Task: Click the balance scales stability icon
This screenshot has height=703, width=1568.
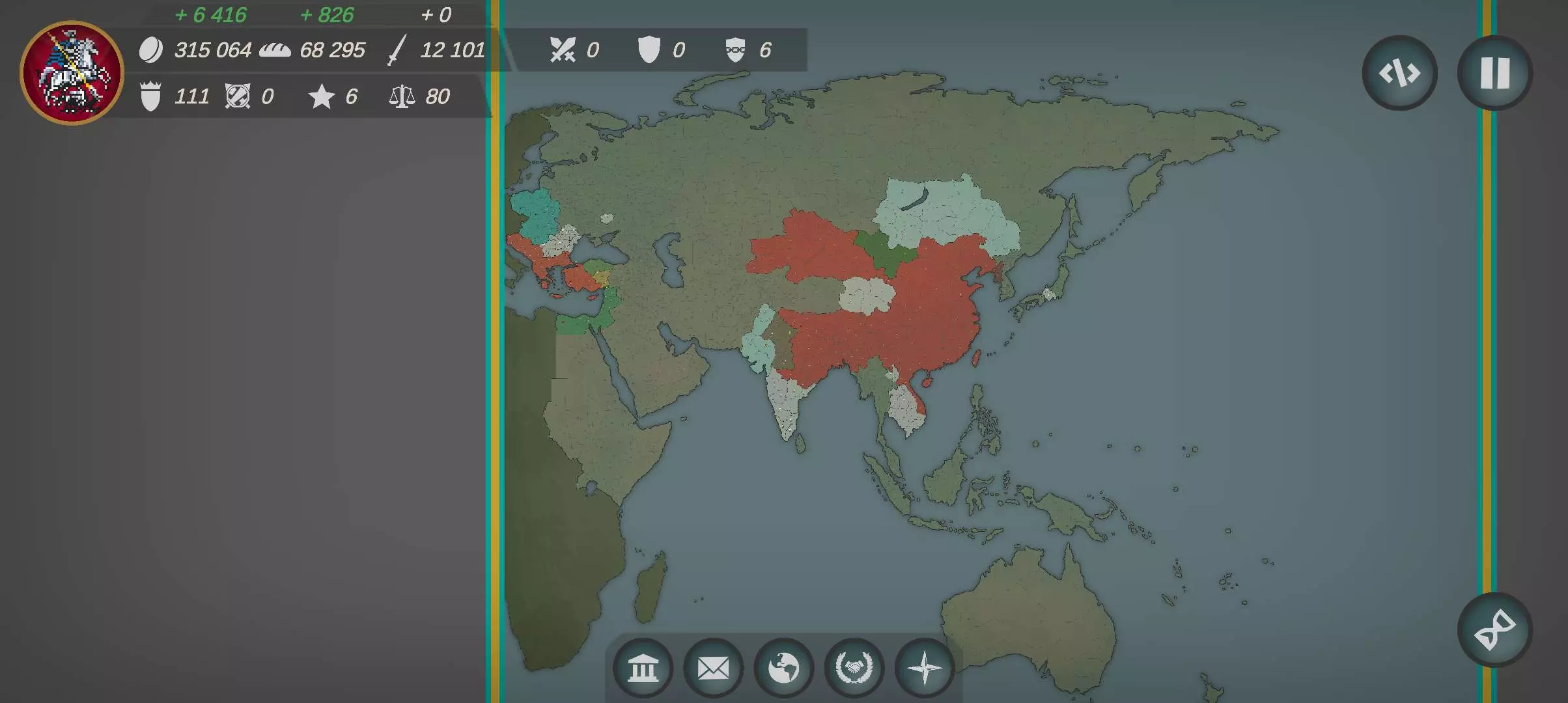Action: (401, 97)
